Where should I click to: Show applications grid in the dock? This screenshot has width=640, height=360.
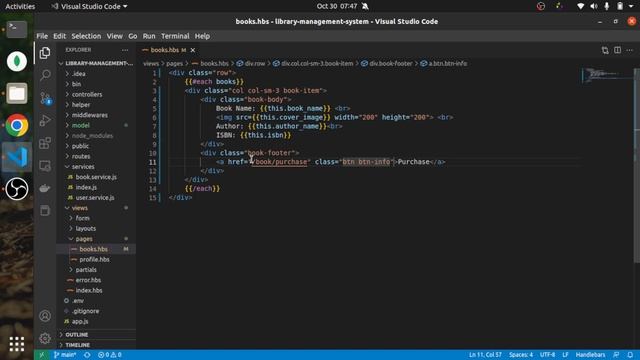pos(17,344)
